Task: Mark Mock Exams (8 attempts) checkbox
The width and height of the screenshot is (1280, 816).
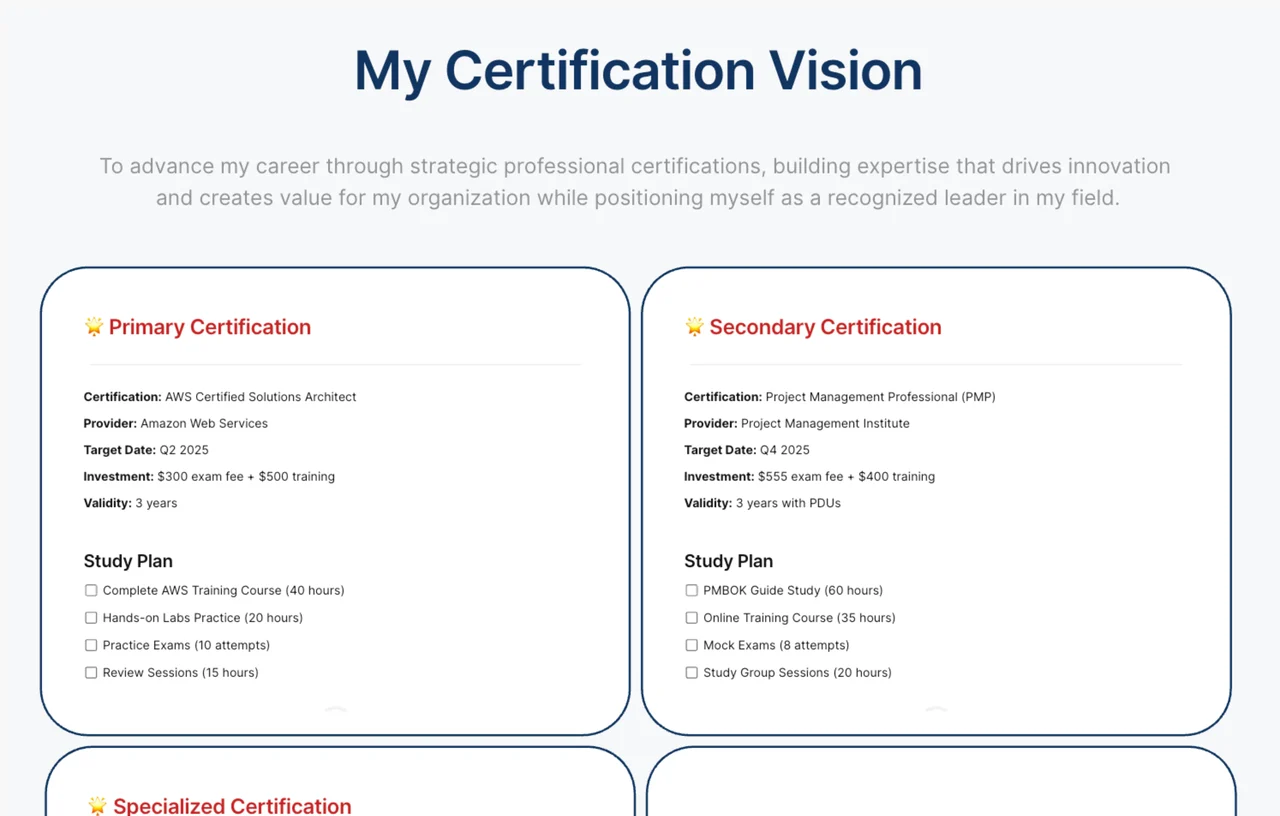Action: click(x=691, y=646)
